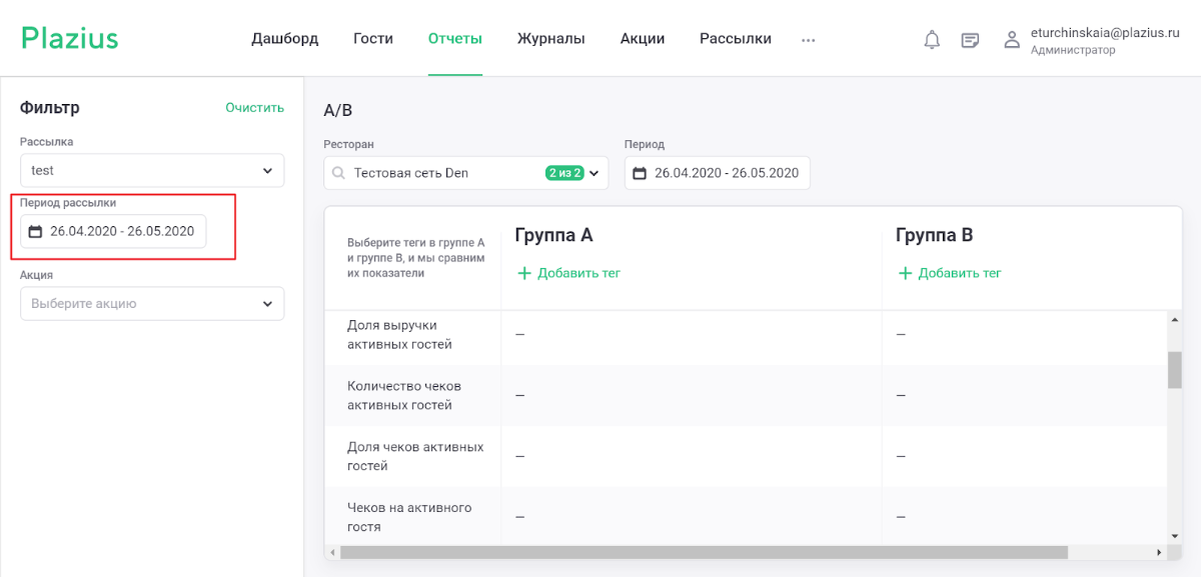
Task: Click the 2 из 2 badge
Action: [564, 173]
